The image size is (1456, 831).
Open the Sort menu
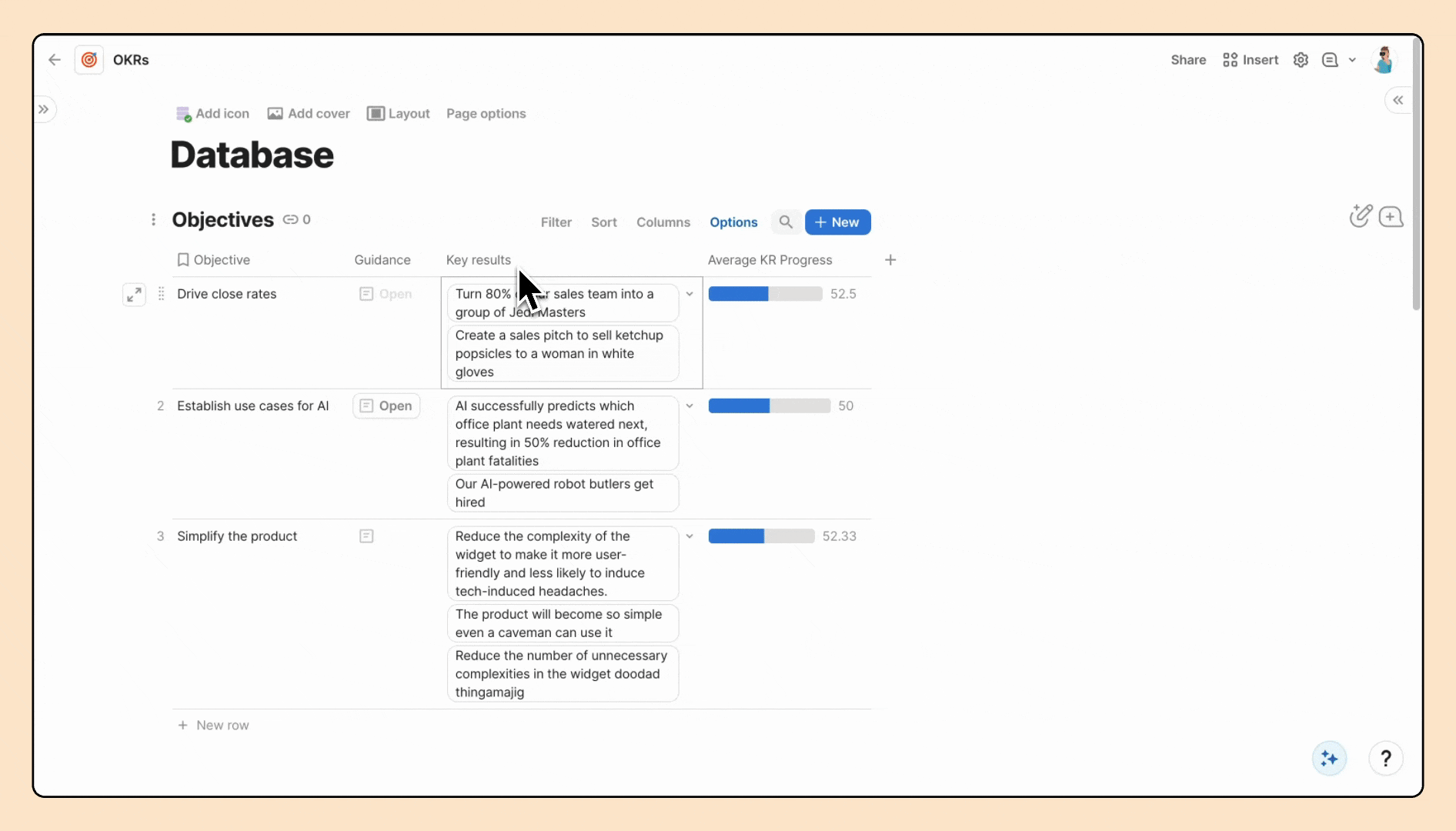[604, 222]
